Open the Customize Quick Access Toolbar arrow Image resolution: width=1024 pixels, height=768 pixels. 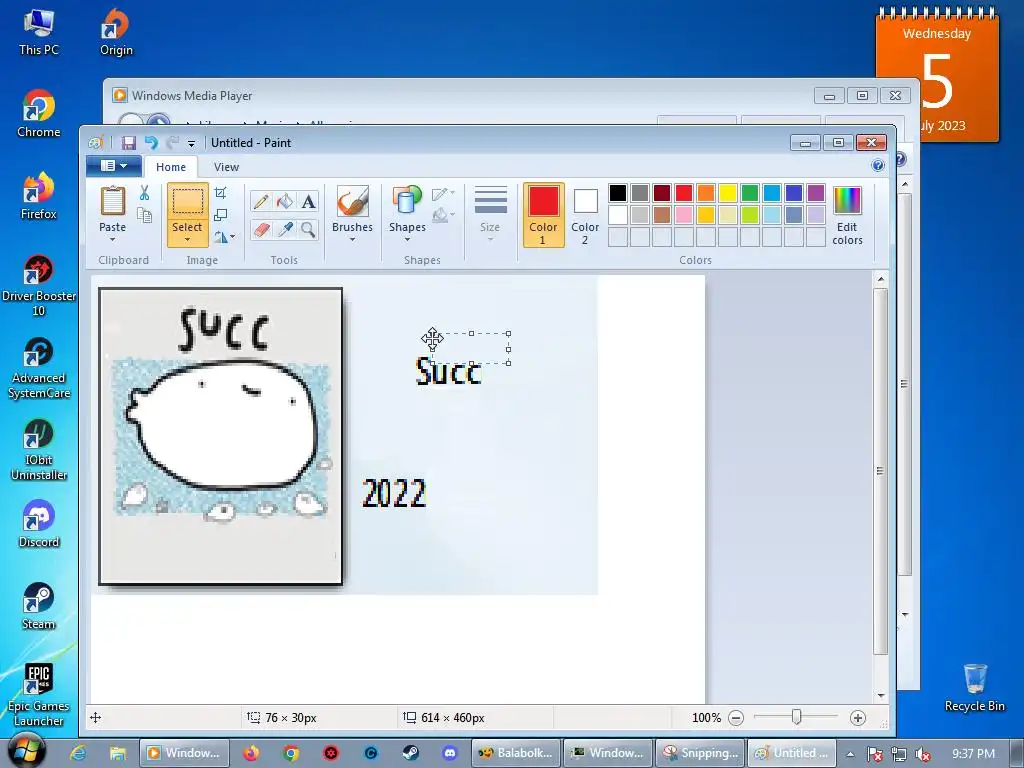[x=191, y=143]
